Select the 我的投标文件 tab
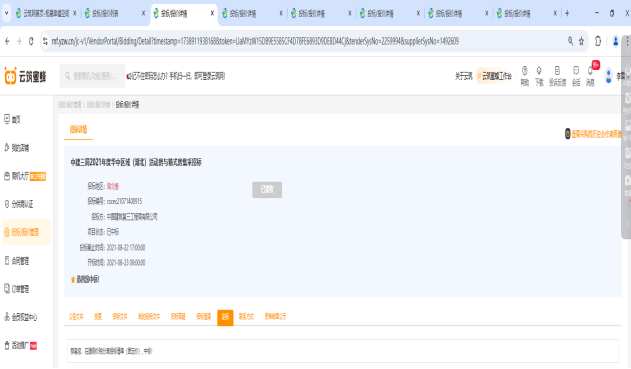Screen dimensions: 631x369 [149, 317]
